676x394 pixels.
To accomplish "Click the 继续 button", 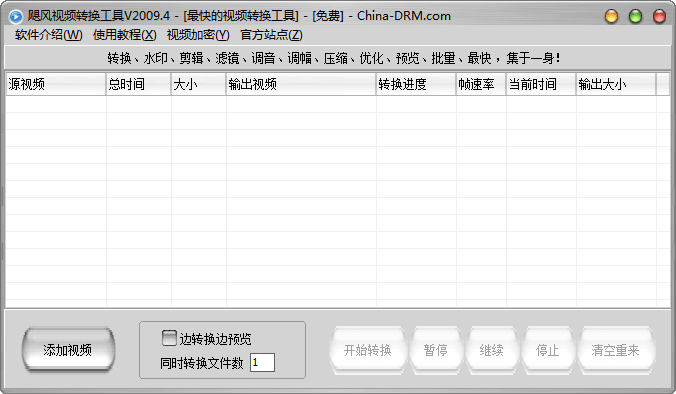I will point(491,350).
